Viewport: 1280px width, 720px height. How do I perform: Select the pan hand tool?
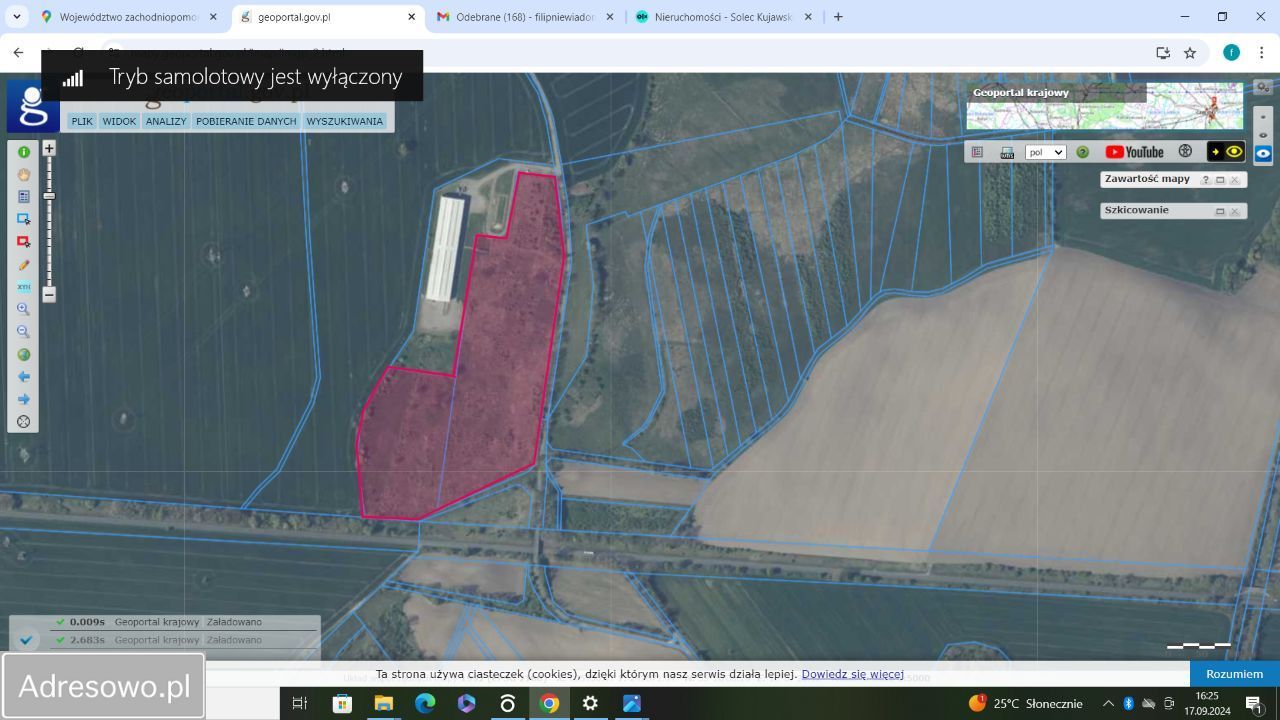click(x=23, y=174)
